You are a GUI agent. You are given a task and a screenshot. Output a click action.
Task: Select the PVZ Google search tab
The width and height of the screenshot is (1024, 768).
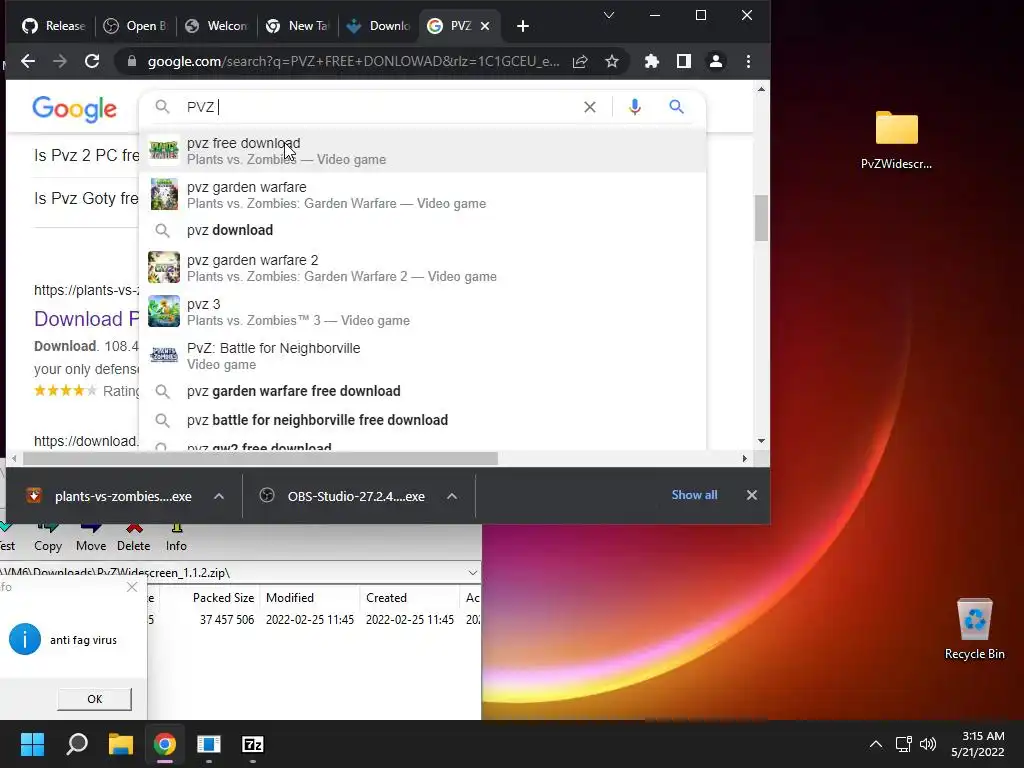coord(451,26)
